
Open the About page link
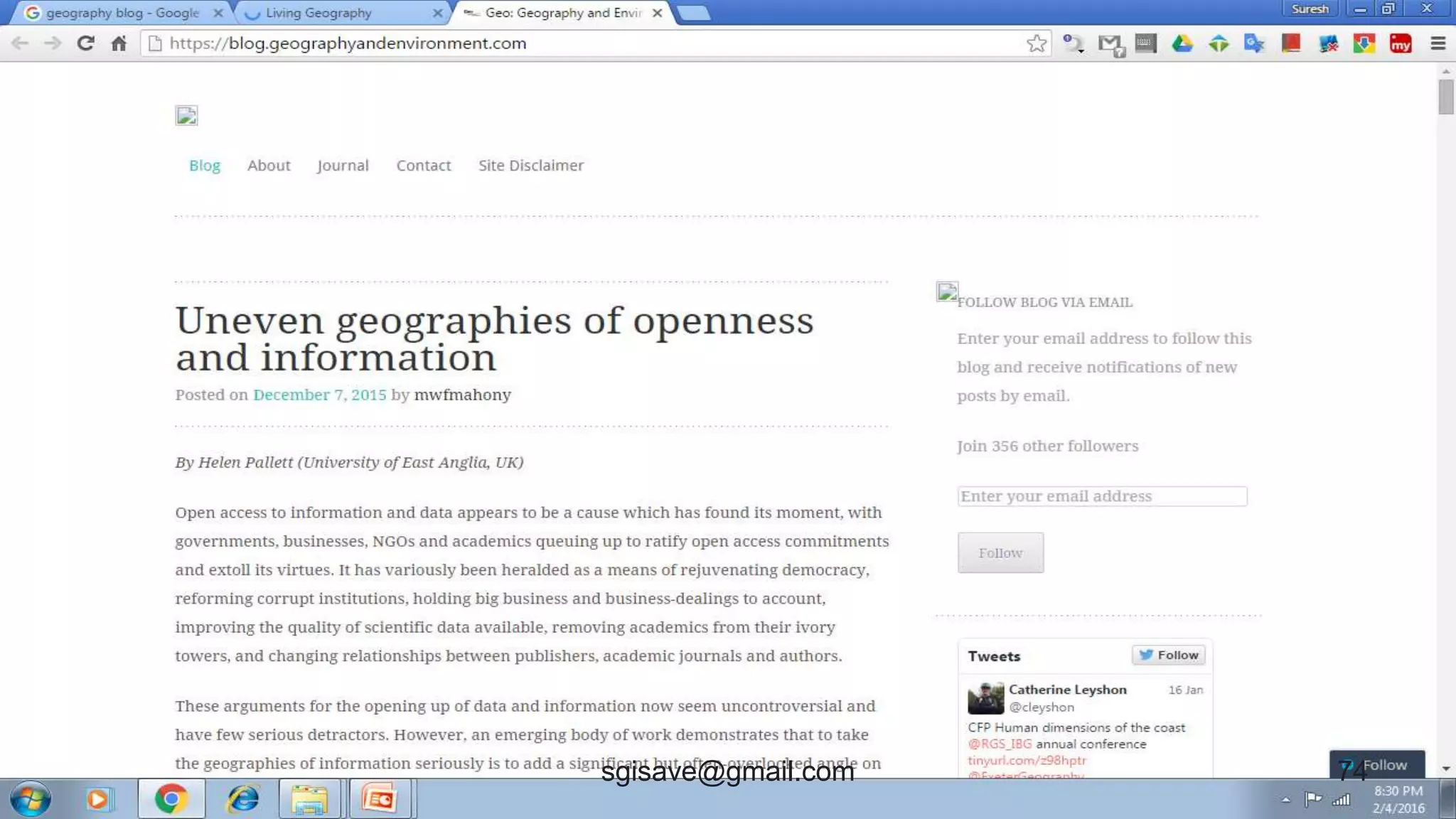point(269,166)
